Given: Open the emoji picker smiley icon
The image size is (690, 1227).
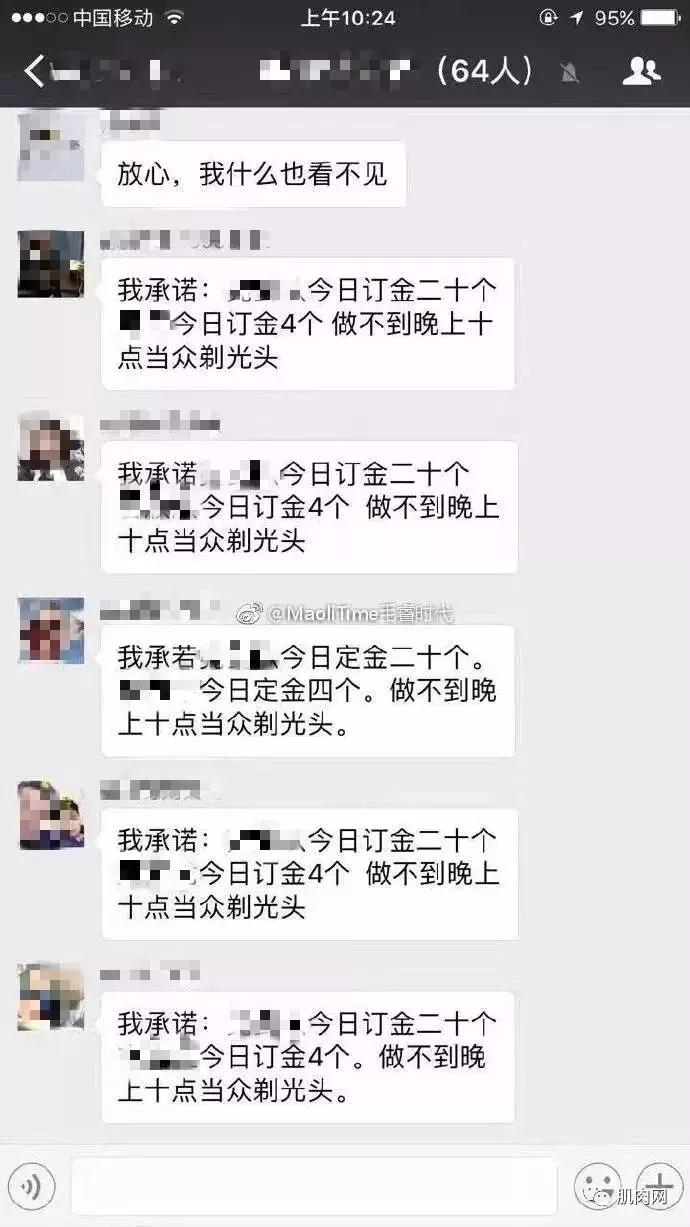Looking at the screenshot, I should point(596,1187).
